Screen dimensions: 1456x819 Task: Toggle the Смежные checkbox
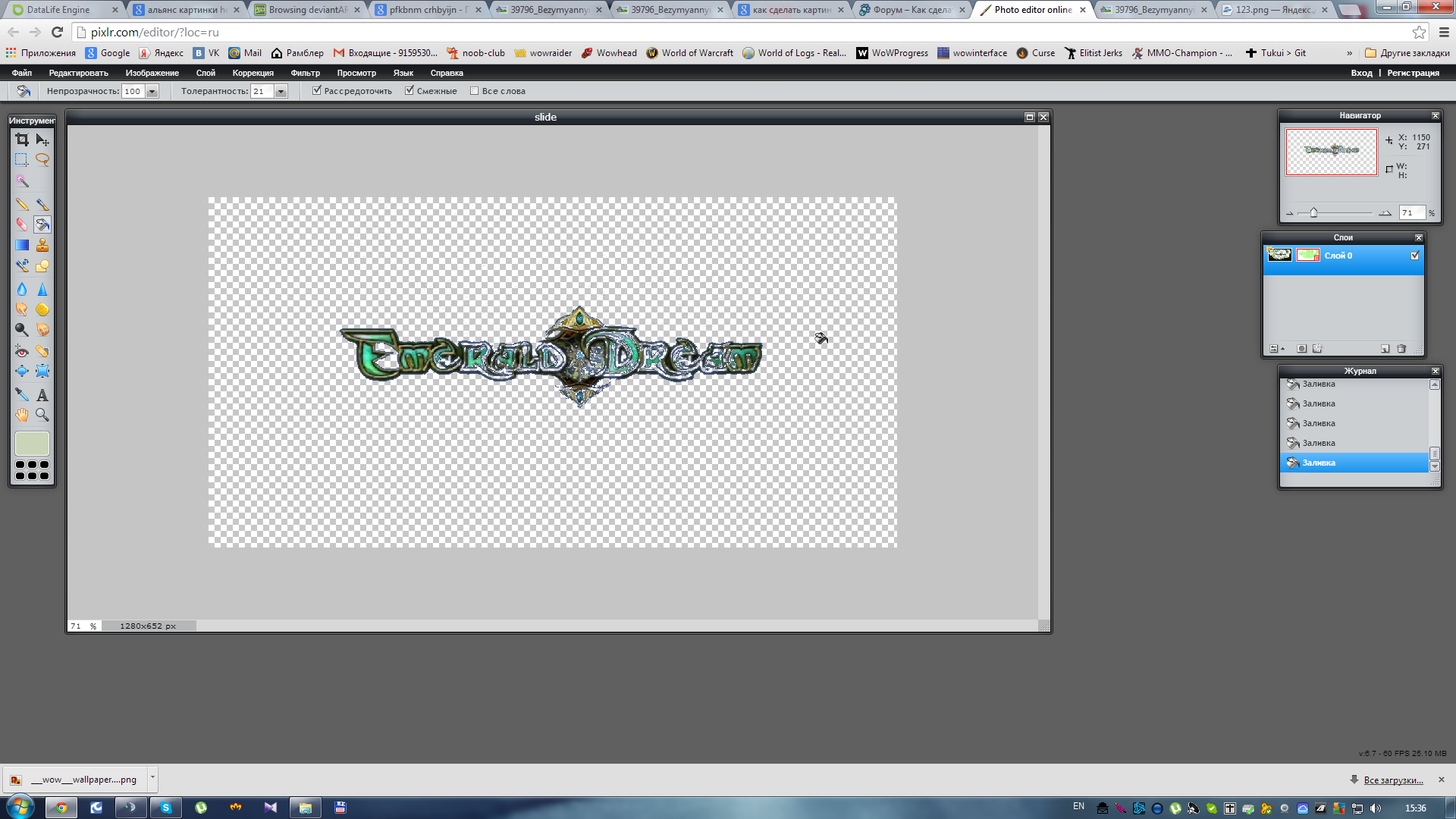[x=409, y=90]
